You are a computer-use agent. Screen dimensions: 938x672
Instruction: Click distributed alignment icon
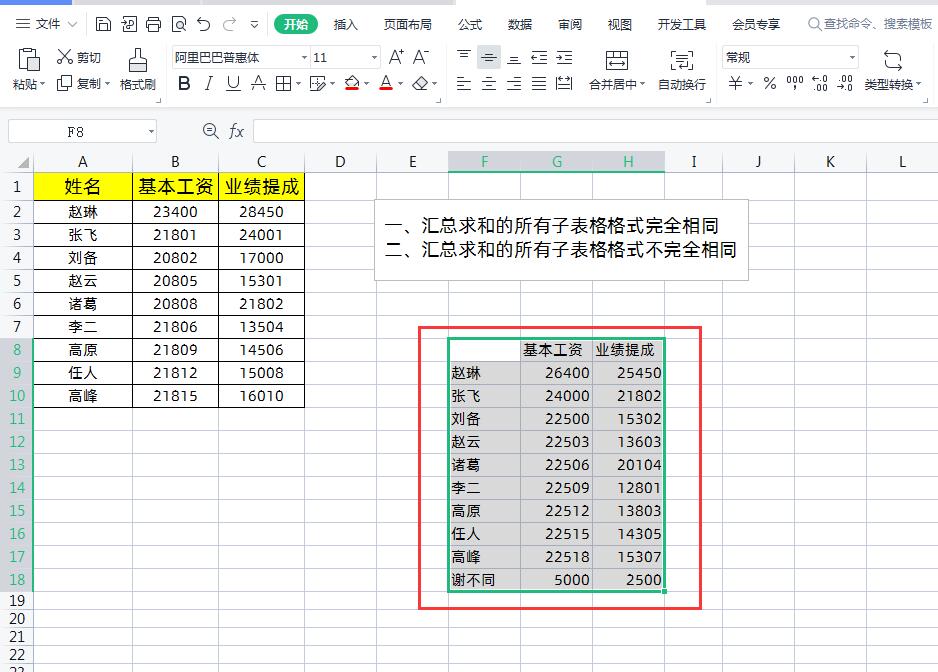[564, 83]
